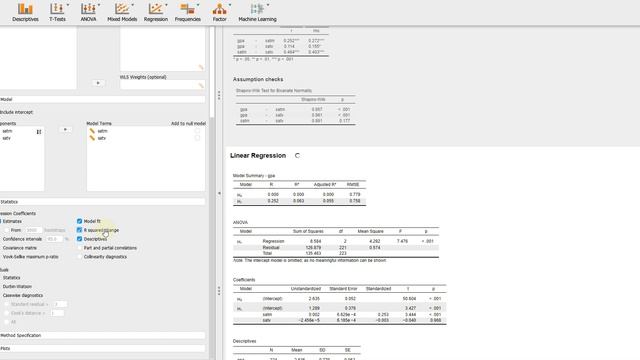Tick the From bootstraps checkbox

(7, 230)
